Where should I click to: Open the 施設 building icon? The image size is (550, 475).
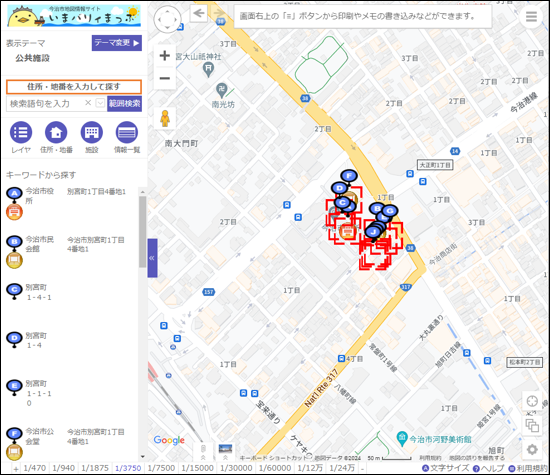[x=92, y=133]
